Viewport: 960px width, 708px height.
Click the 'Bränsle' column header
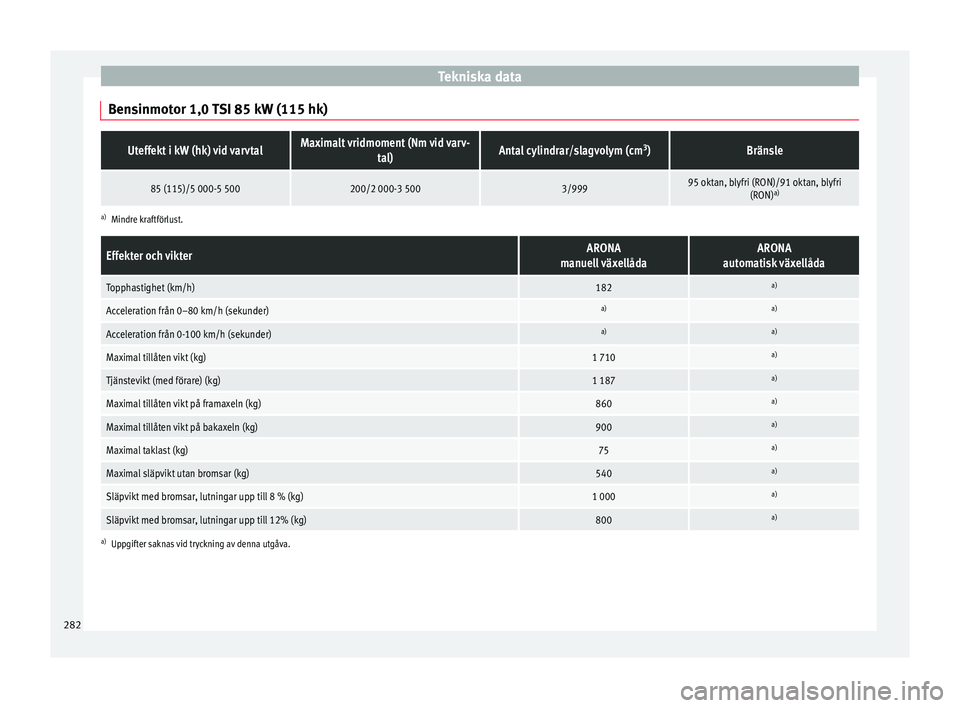tap(765, 151)
